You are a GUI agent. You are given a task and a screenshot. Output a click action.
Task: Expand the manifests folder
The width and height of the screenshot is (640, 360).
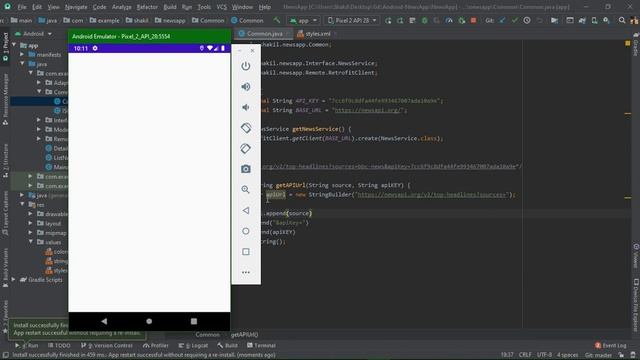[x=22, y=54]
